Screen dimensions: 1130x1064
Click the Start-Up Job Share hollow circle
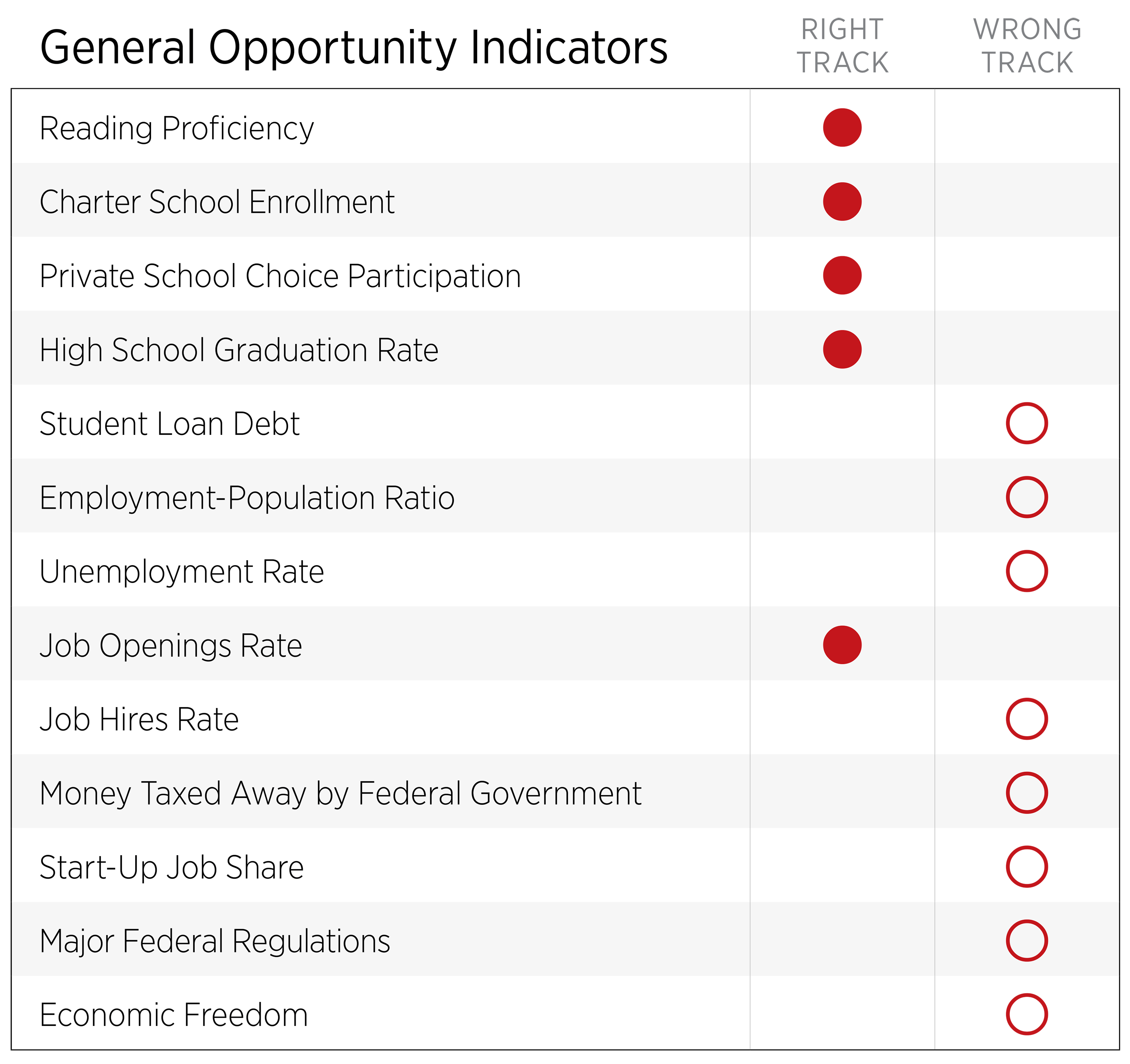tap(1026, 867)
